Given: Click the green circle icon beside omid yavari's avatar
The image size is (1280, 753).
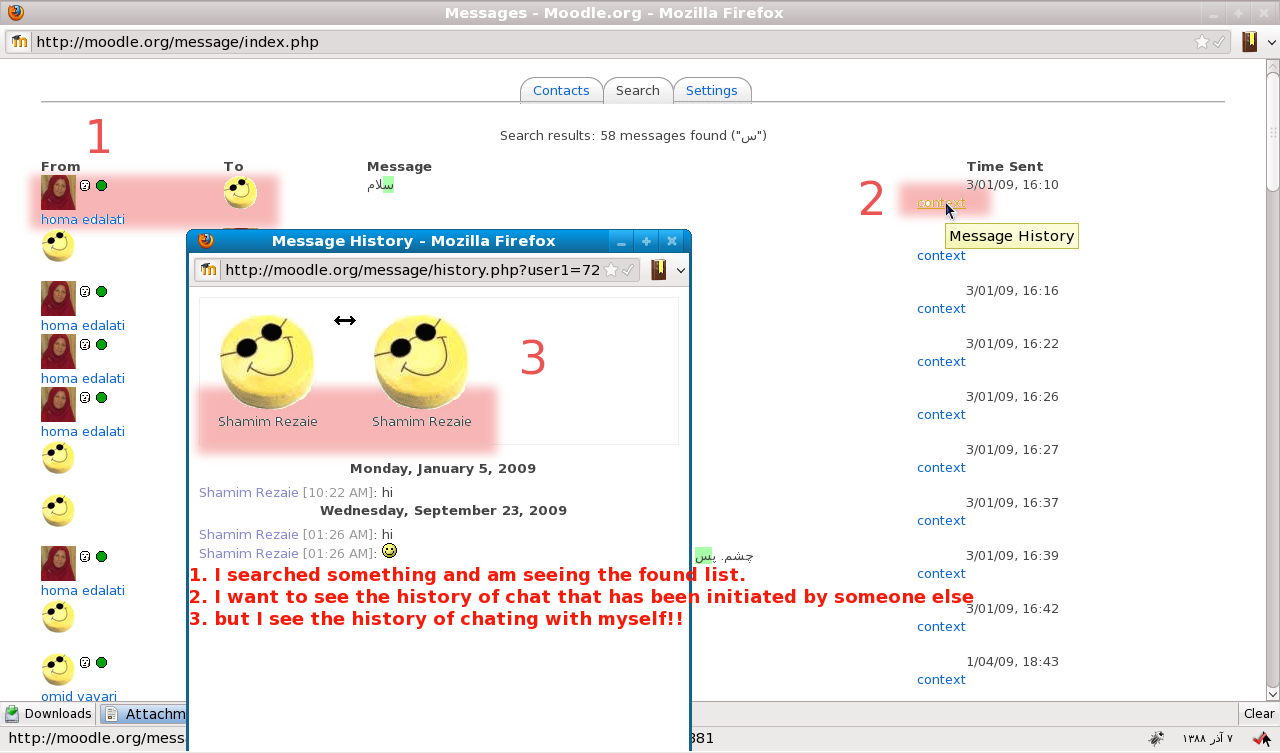Looking at the screenshot, I should (x=101, y=662).
